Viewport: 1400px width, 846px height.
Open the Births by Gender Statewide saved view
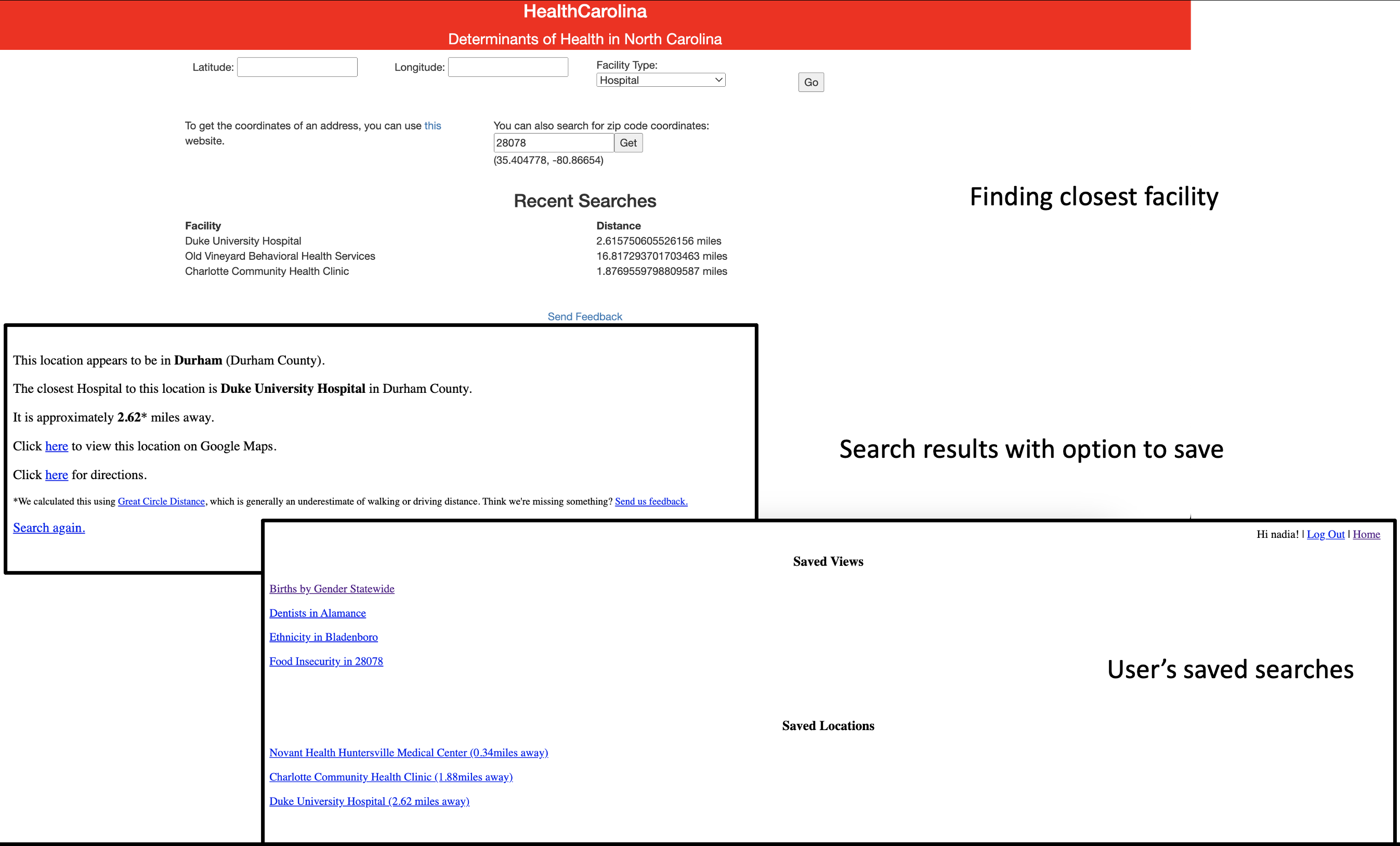[x=332, y=589]
